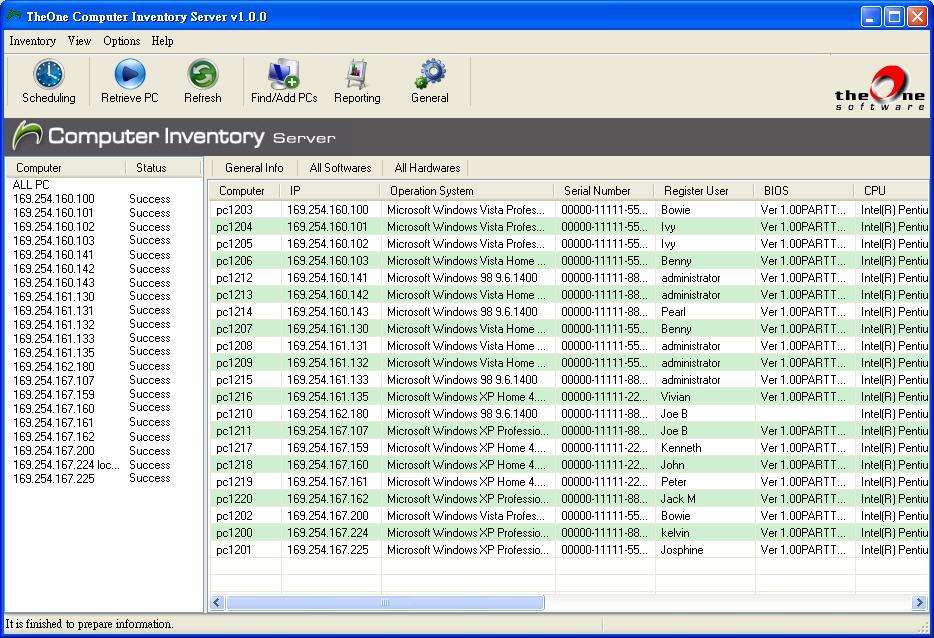Open the Reporting chart icon
This screenshot has width=934, height=638.
357,74
